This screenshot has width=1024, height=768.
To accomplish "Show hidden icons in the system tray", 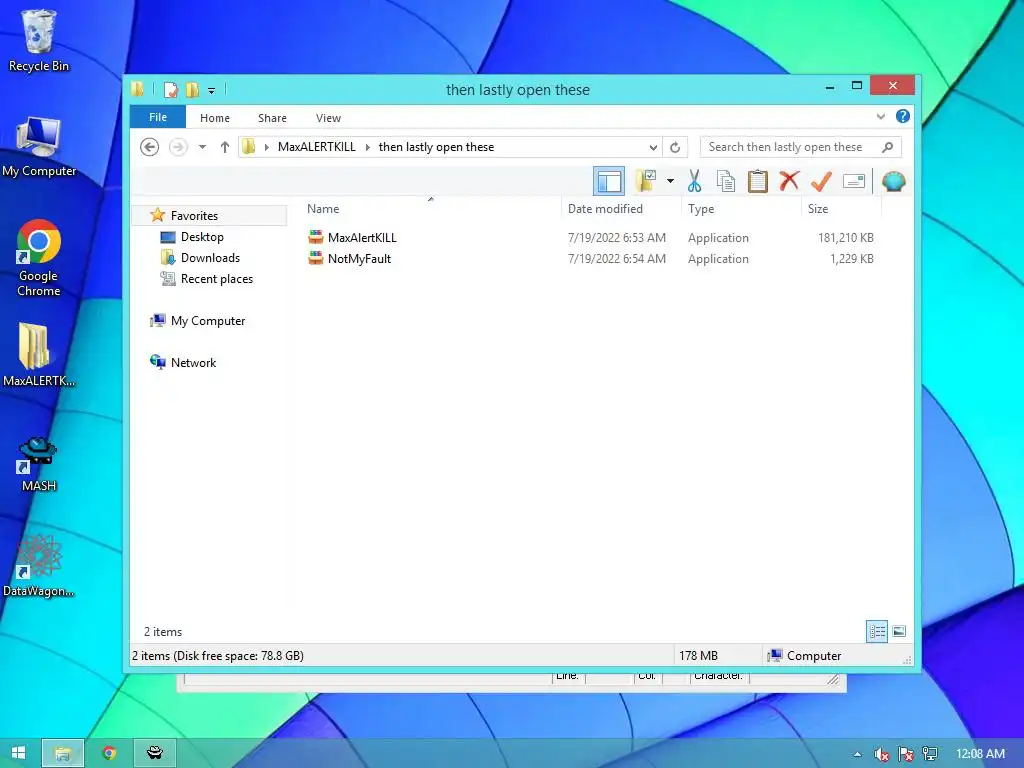I will [857, 754].
